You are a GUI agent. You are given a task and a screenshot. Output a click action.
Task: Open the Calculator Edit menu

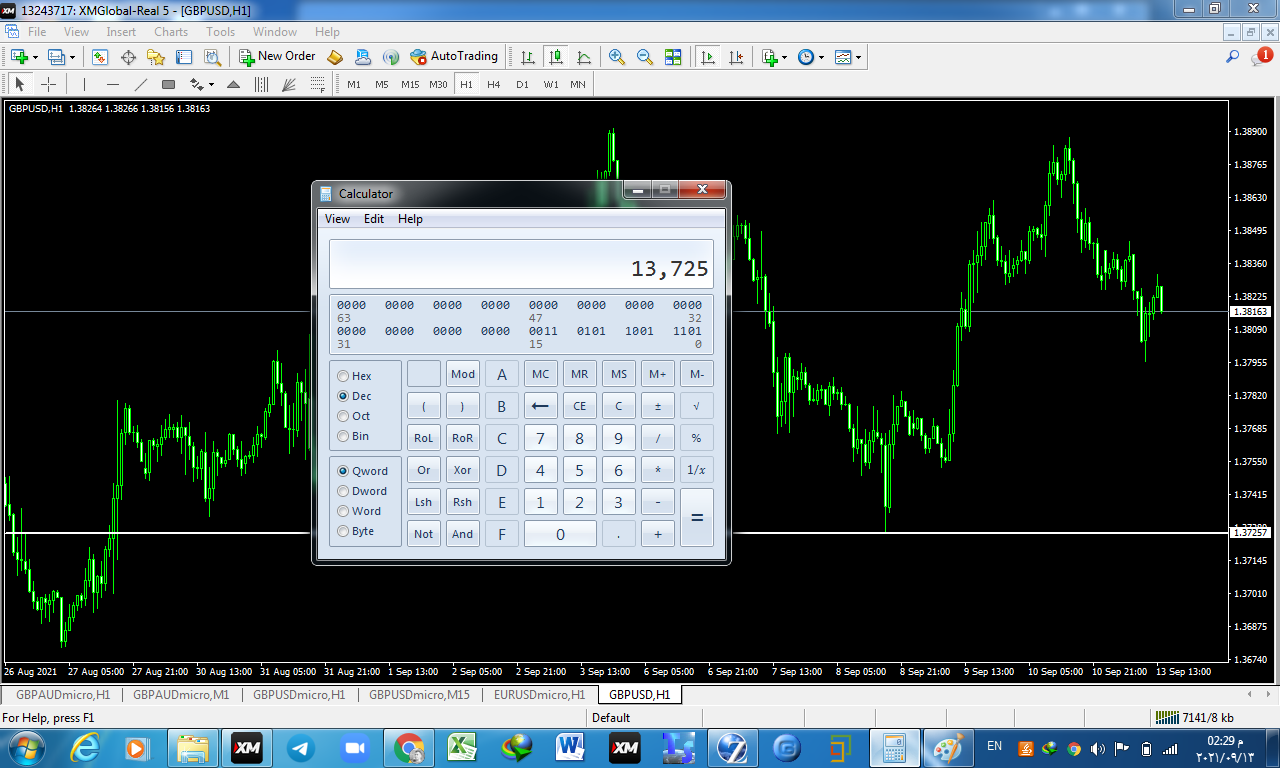(x=374, y=219)
